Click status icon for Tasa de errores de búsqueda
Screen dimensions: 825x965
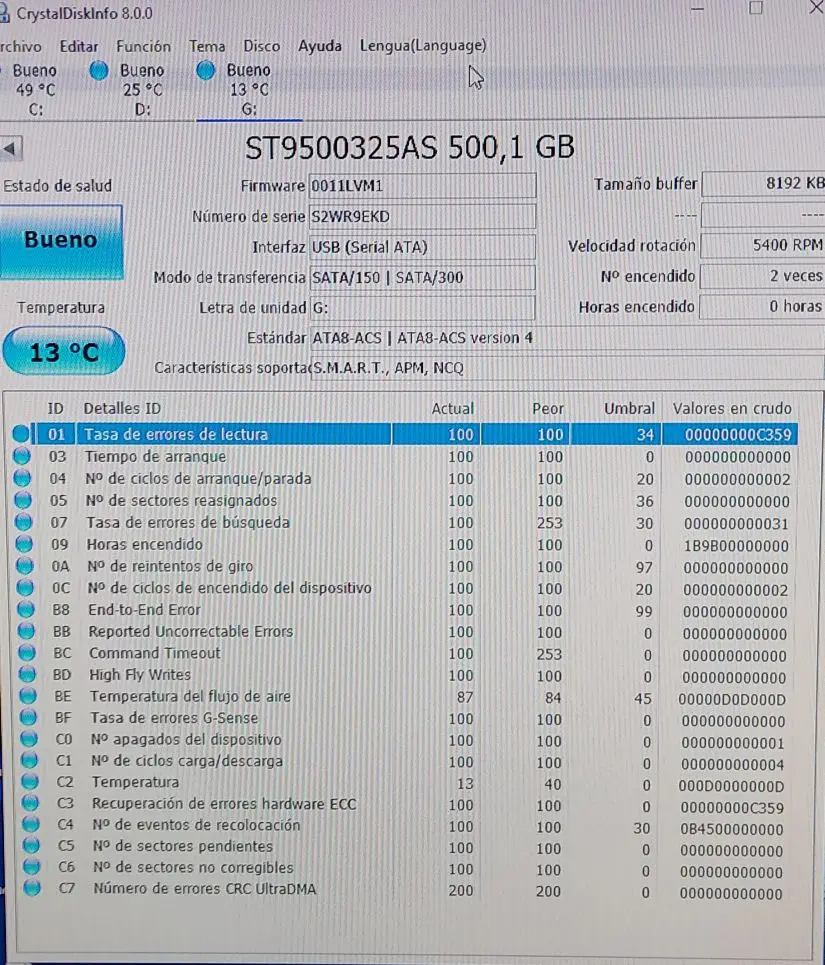tap(23, 522)
